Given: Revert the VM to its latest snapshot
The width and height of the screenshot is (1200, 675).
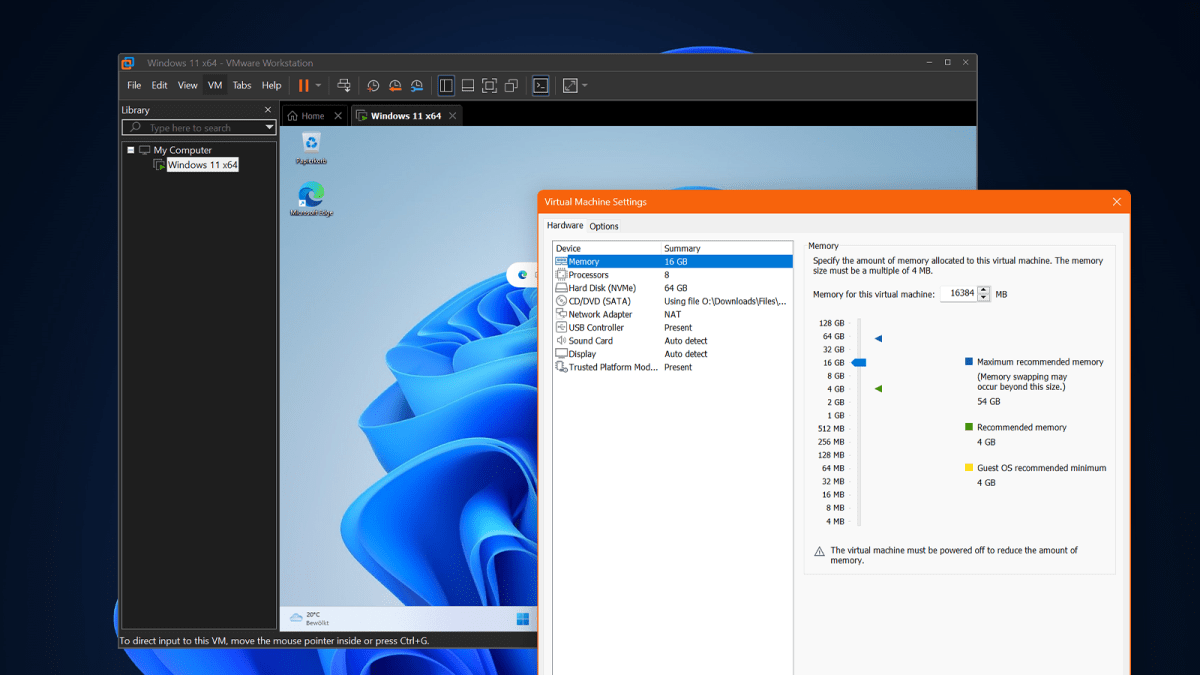Looking at the screenshot, I should click(394, 85).
